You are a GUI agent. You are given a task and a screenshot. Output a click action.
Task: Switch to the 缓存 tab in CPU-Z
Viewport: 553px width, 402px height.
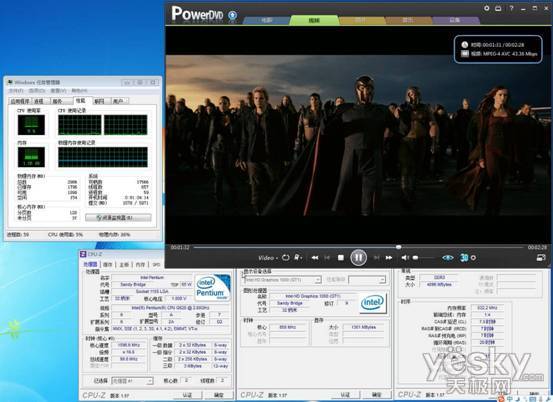[108, 264]
